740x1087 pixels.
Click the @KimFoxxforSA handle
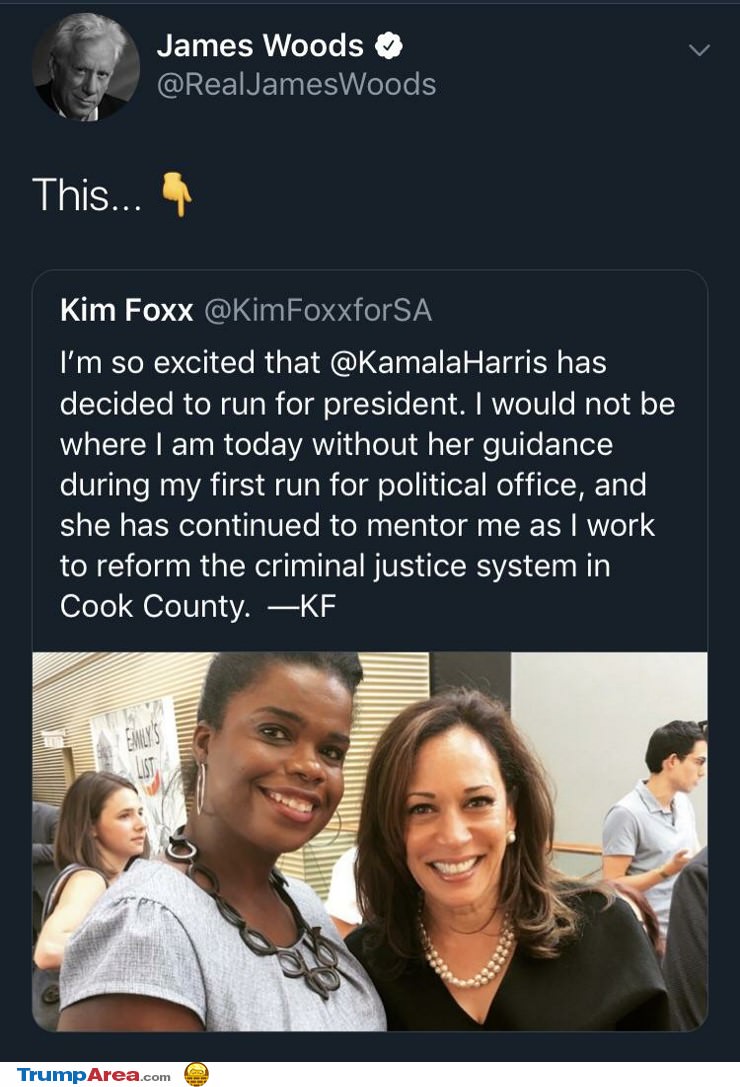[317, 310]
